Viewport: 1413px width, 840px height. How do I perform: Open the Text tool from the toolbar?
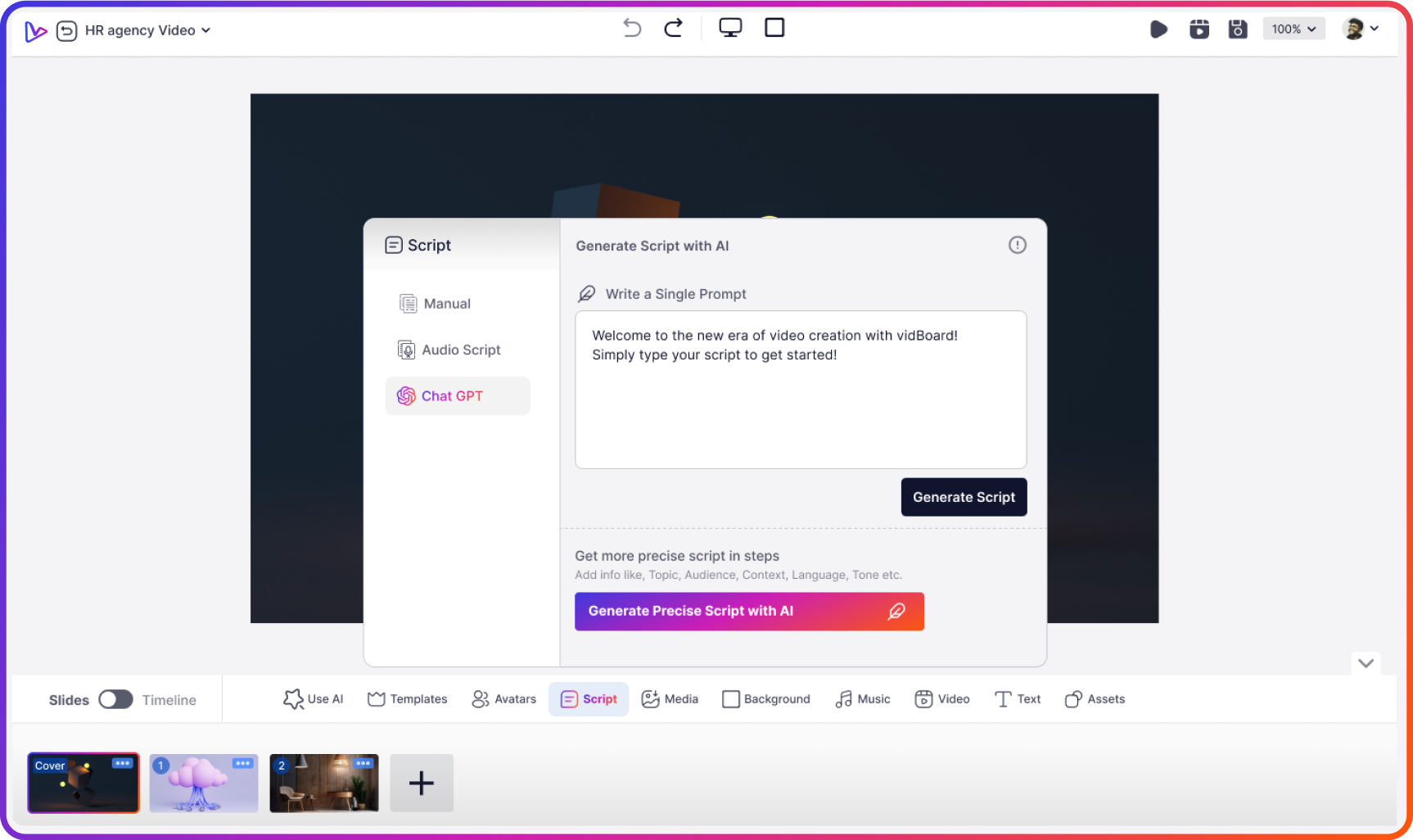[1018, 699]
